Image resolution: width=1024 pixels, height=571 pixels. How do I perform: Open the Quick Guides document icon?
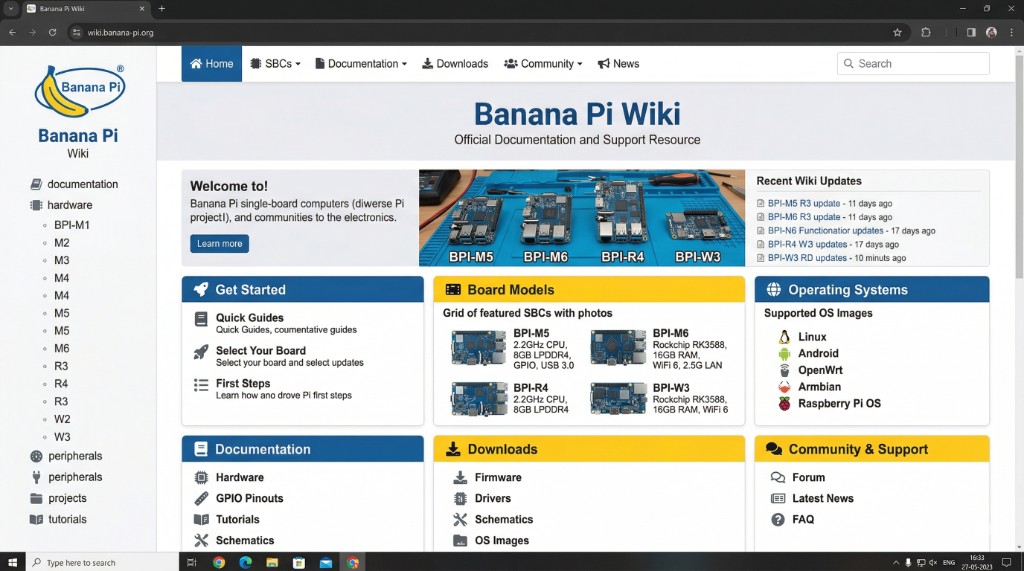[x=201, y=319]
